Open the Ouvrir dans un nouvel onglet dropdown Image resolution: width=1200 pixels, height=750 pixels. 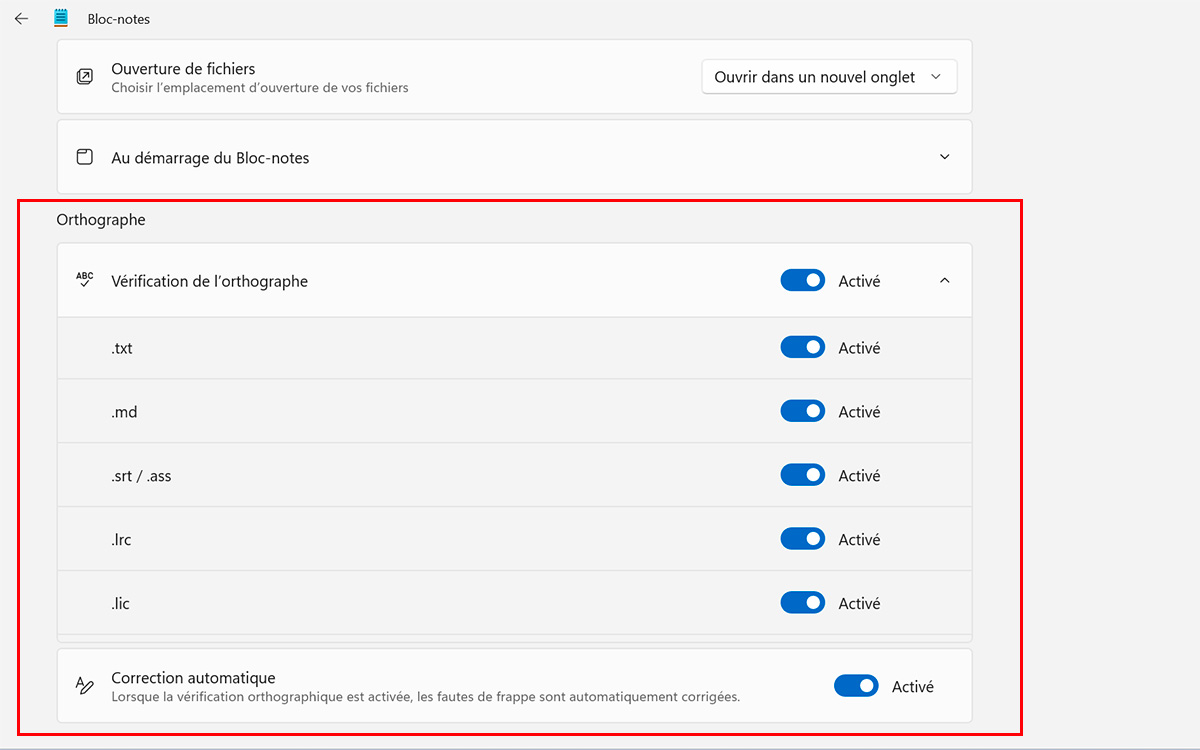pos(829,77)
